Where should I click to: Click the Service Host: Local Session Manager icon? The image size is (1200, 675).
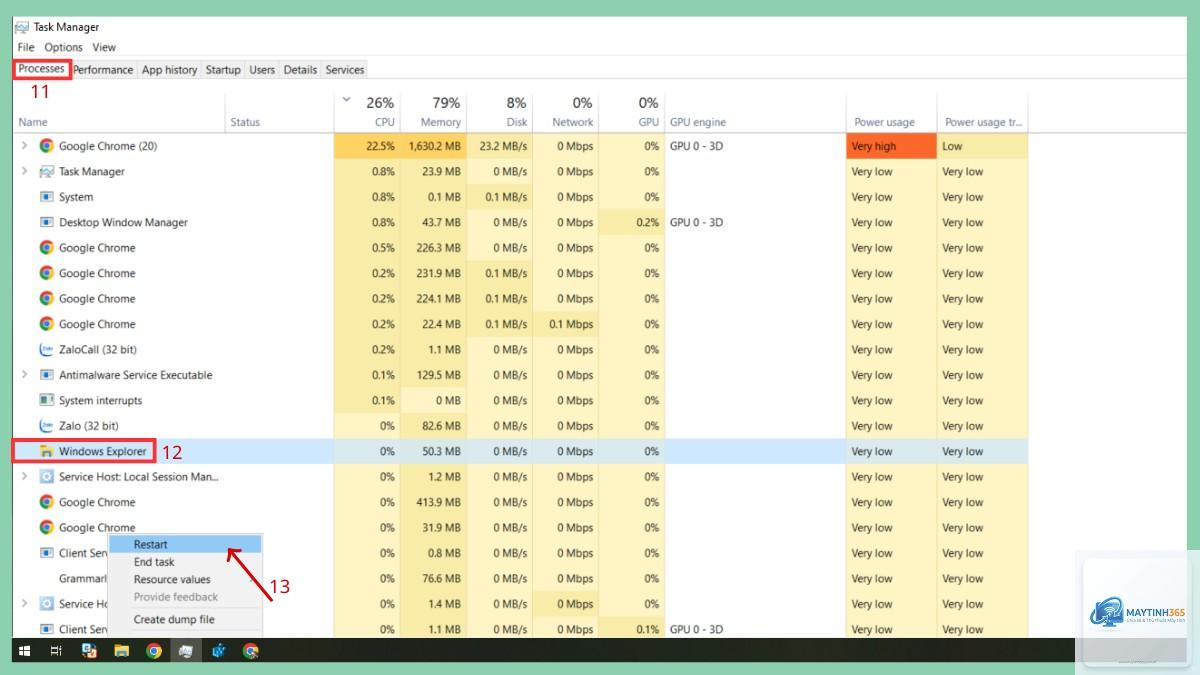pyautogui.click(x=46, y=477)
